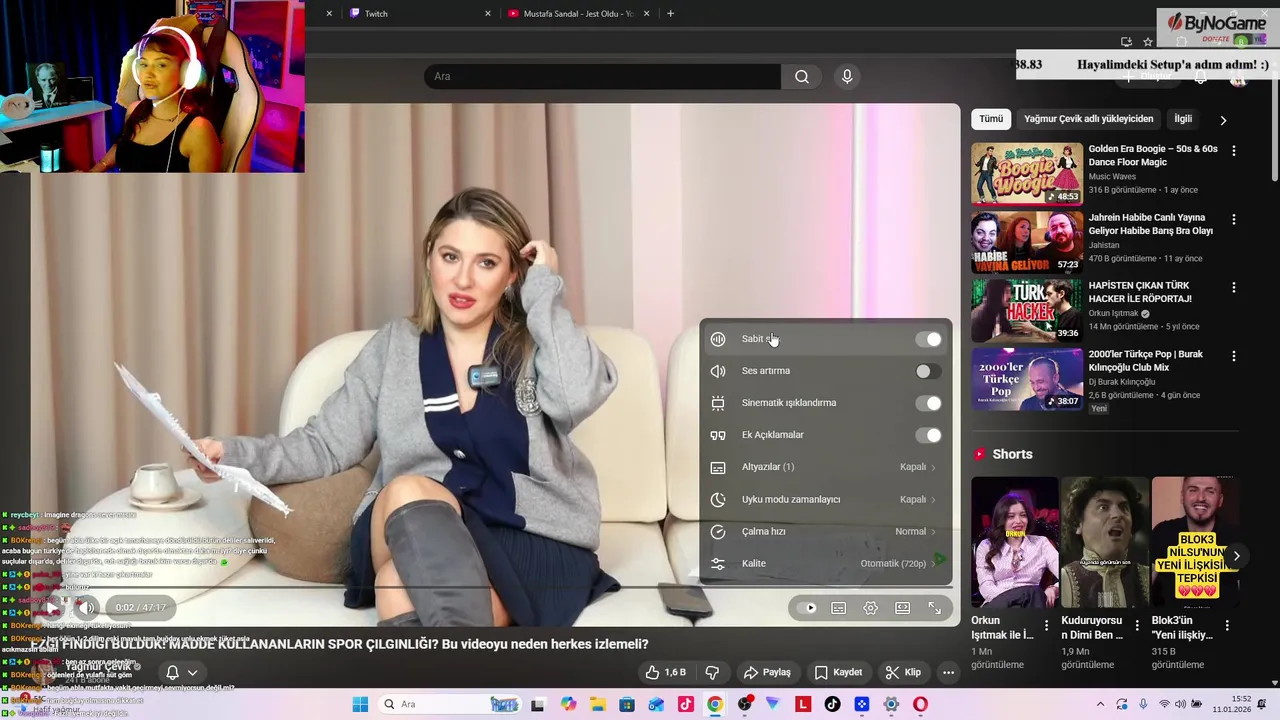Show next Shorts with arrow button
This screenshot has height=720, width=1280.
click(x=1236, y=556)
